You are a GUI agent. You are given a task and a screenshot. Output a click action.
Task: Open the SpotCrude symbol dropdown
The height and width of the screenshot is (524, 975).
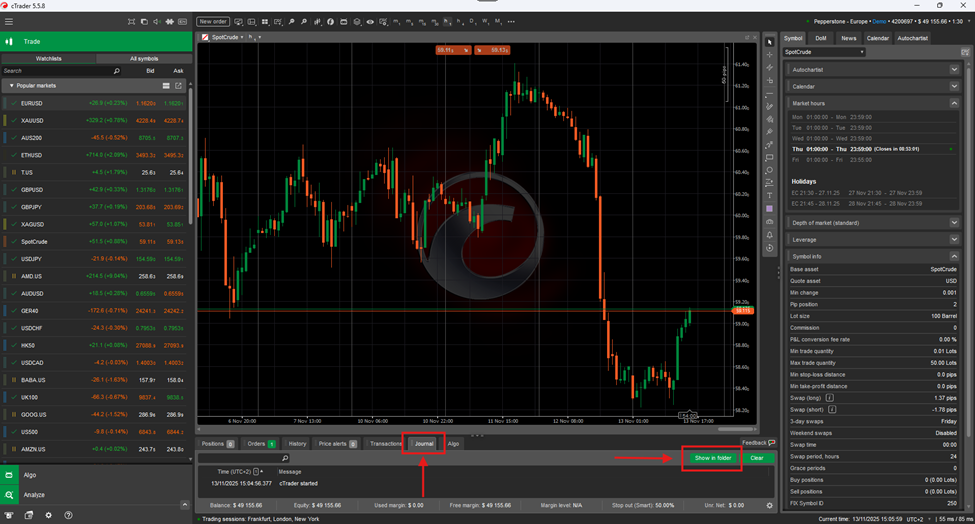click(x=823, y=52)
